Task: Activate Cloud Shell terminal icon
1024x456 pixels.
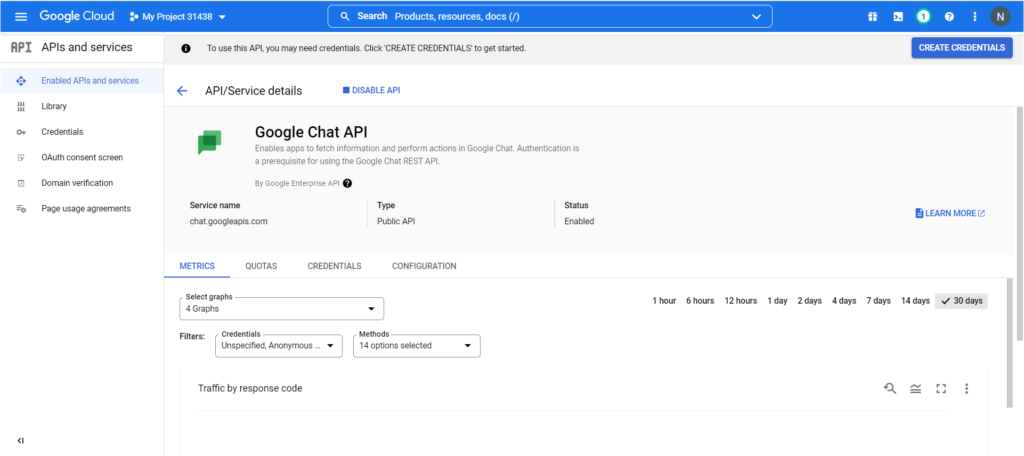Action: (x=898, y=17)
